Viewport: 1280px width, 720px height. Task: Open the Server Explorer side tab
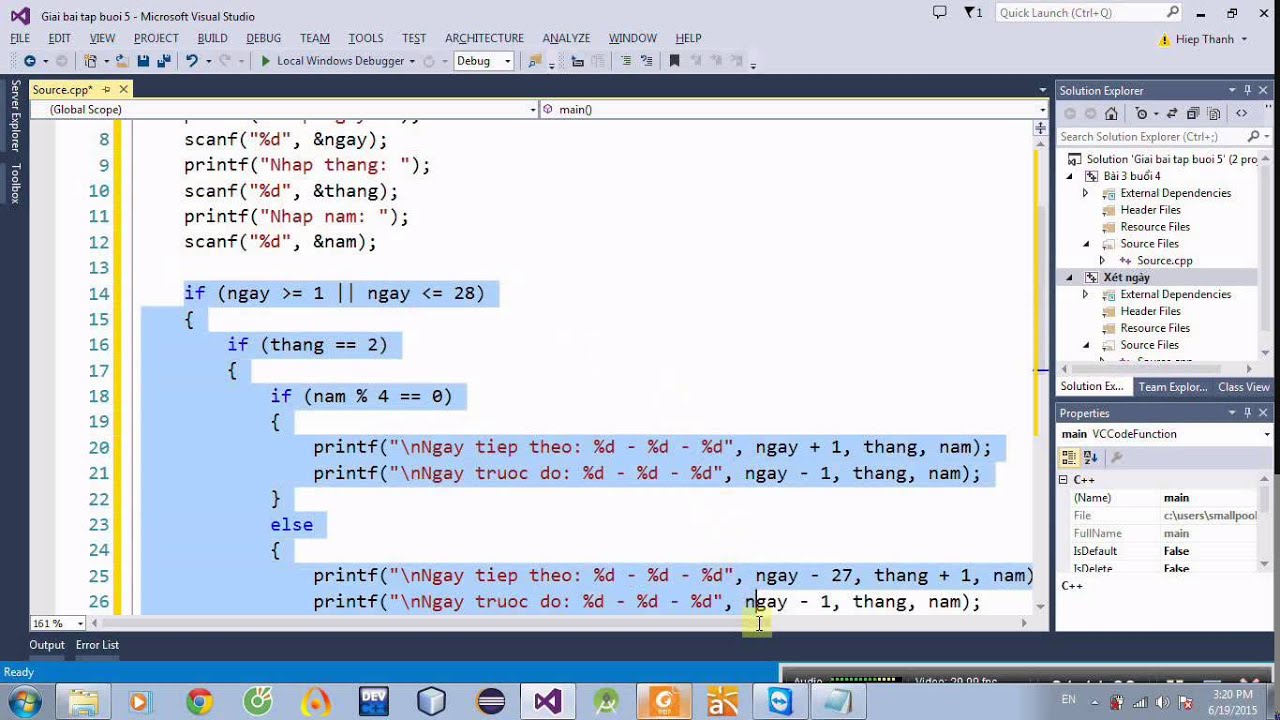[15, 115]
